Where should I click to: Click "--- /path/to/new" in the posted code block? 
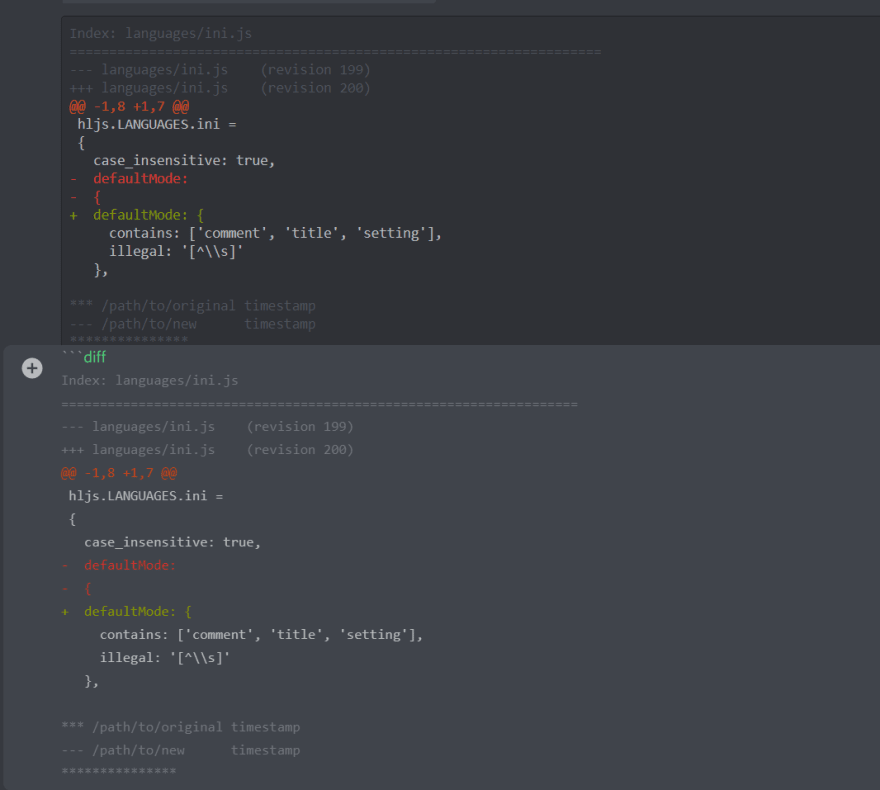click(x=133, y=324)
